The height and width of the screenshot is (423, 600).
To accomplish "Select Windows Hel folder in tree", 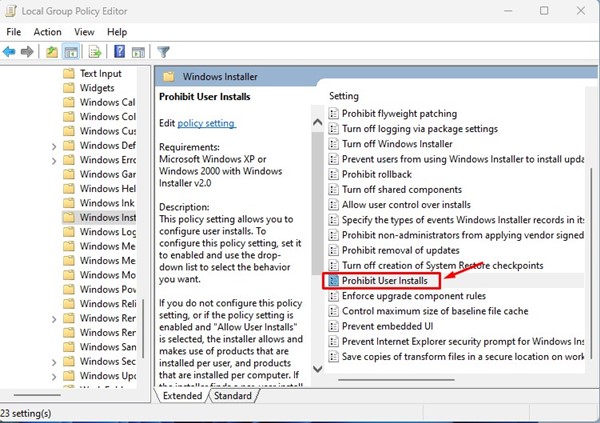I will tap(99, 188).
